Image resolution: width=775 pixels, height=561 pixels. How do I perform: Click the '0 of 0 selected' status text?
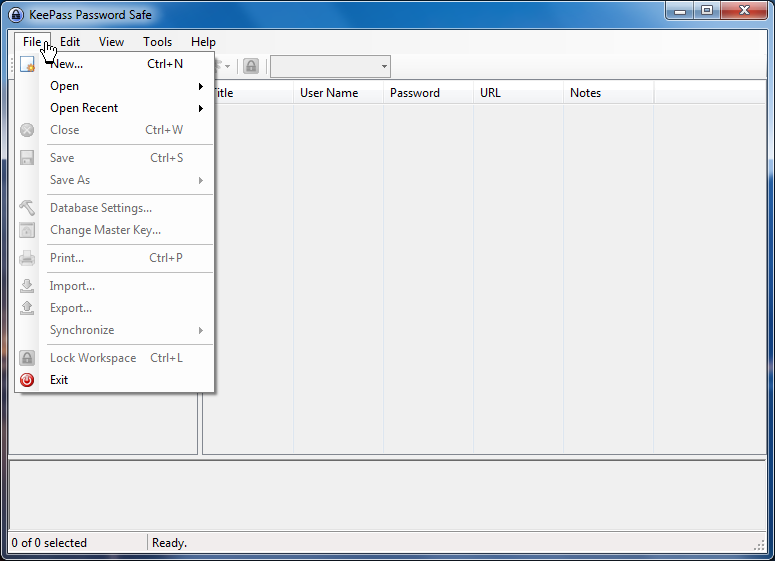pyautogui.click(x=49, y=543)
